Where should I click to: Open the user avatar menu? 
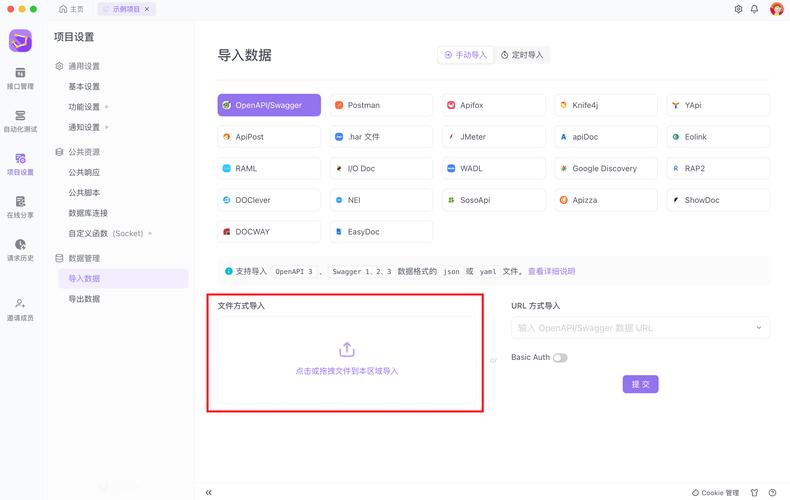(776, 9)
